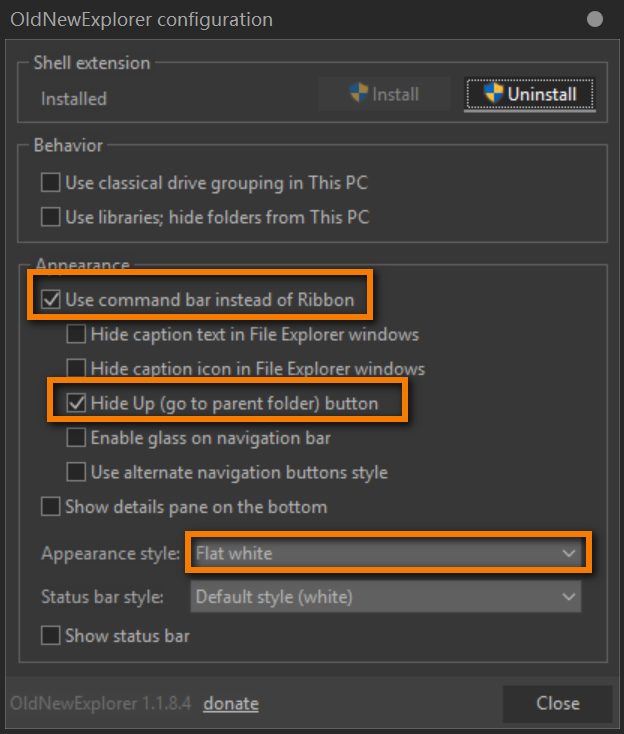Click the chevron of Flat white dropdown
Screen dimensions: 624x734
[569, 553]
